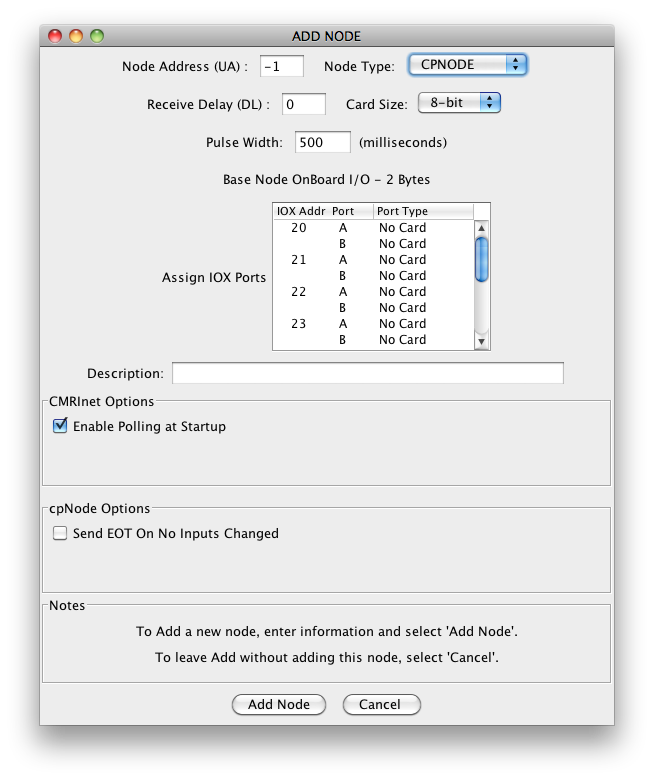
Task: Open the Node Type CPNODE dropdown
Action: click(x=467, y=65)
